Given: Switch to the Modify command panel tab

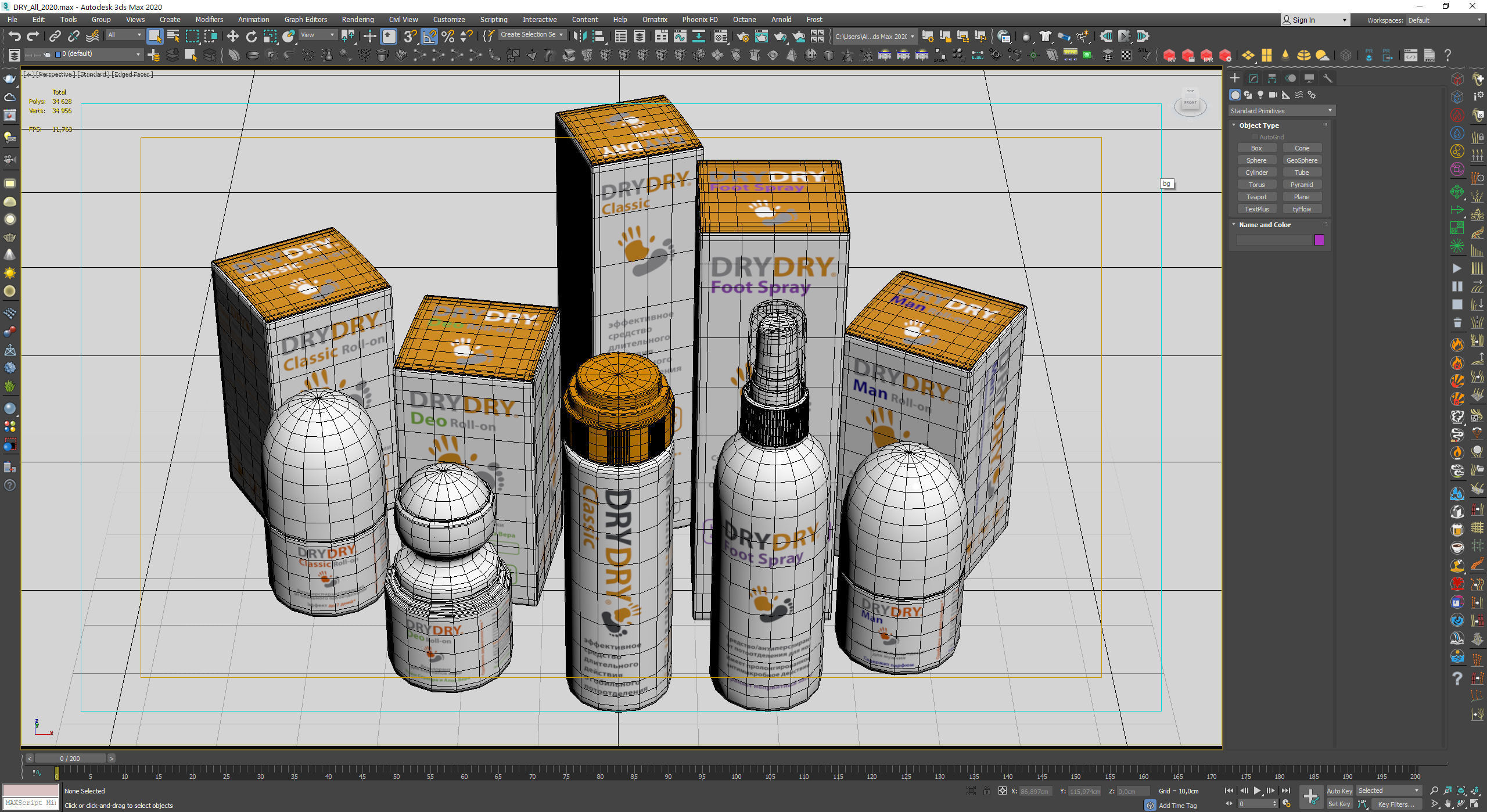Looking at the screenshot, I should [1253, 78].
